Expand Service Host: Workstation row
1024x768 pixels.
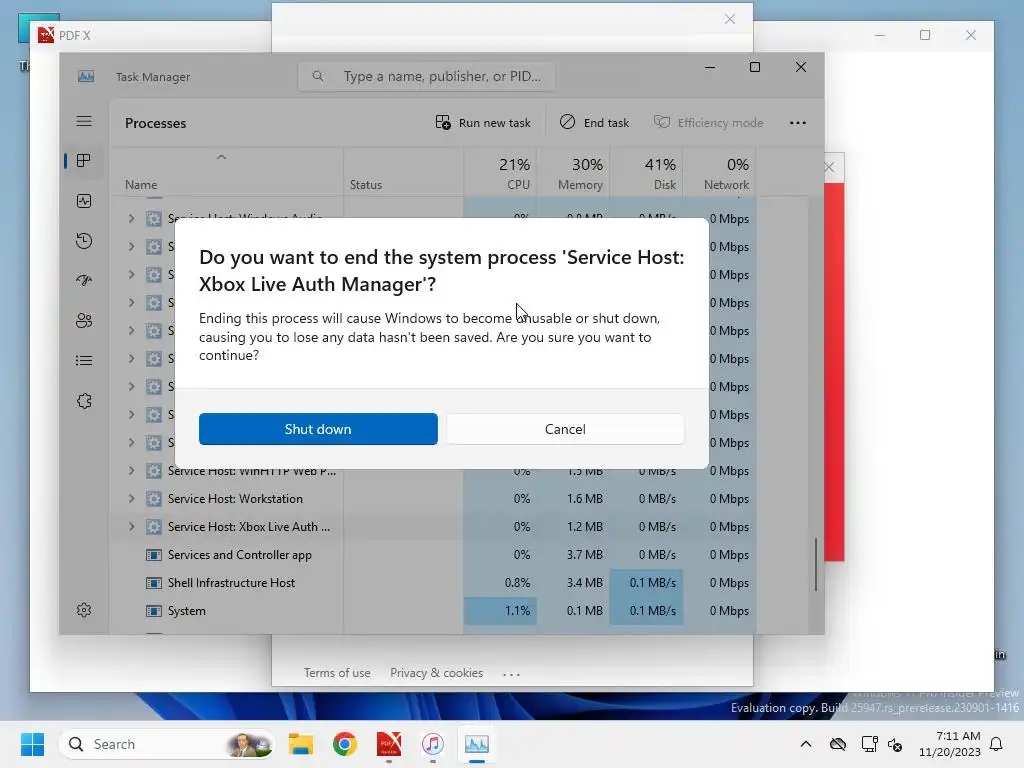[x=131, y=499]
